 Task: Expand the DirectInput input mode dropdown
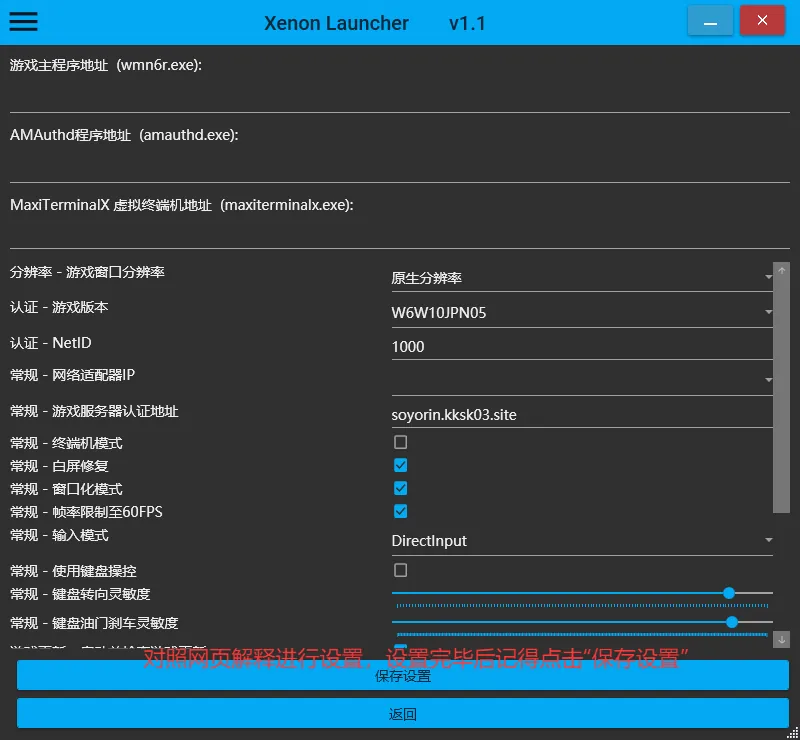point(582,541)
